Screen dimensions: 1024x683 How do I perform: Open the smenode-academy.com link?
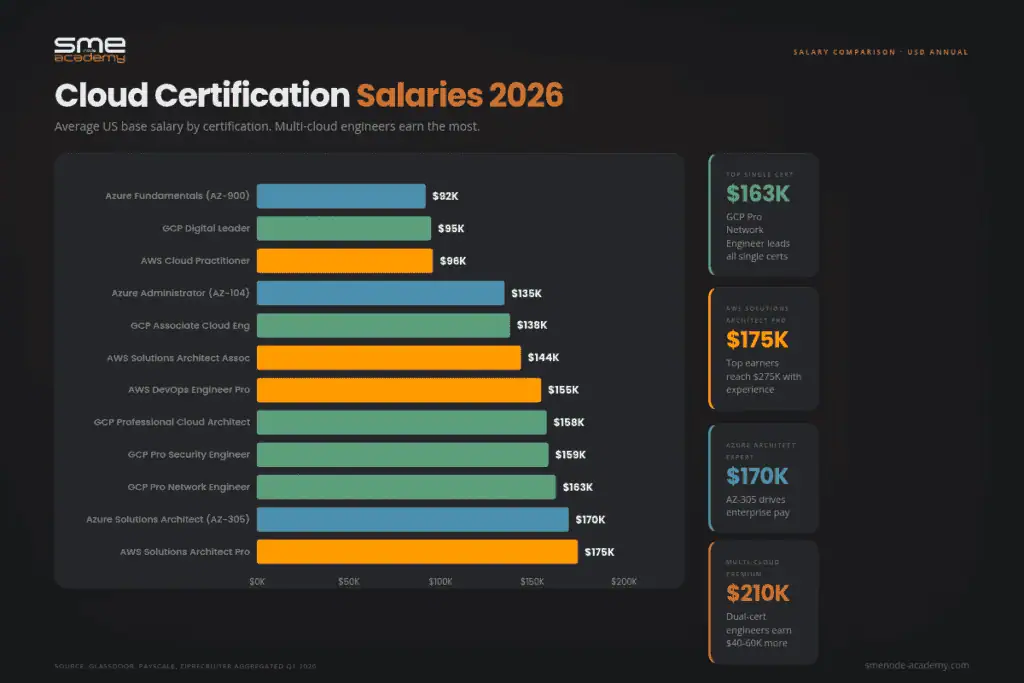(x=916, y=665)
